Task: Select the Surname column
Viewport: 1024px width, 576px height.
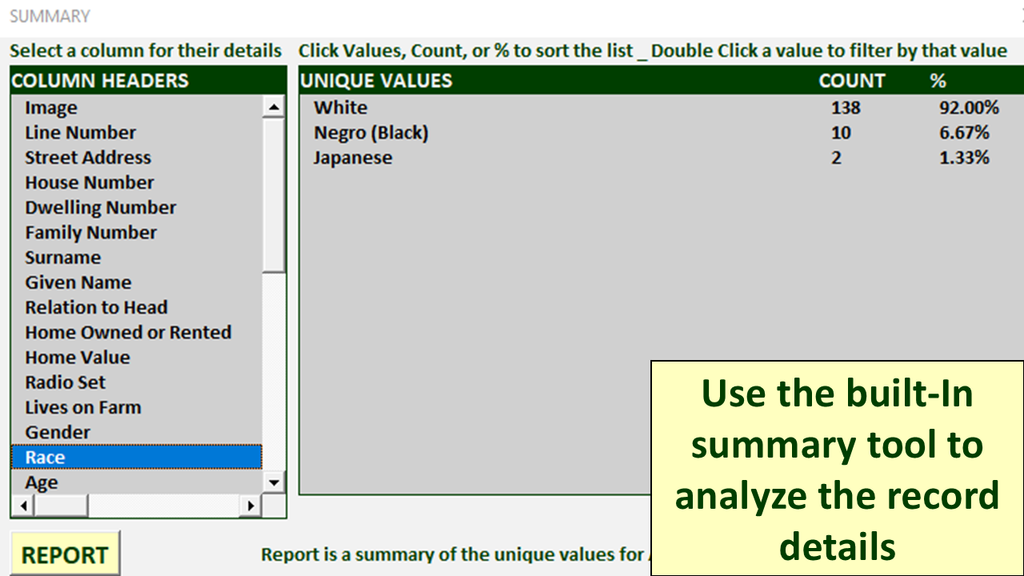Action: [x=63, y=258]
